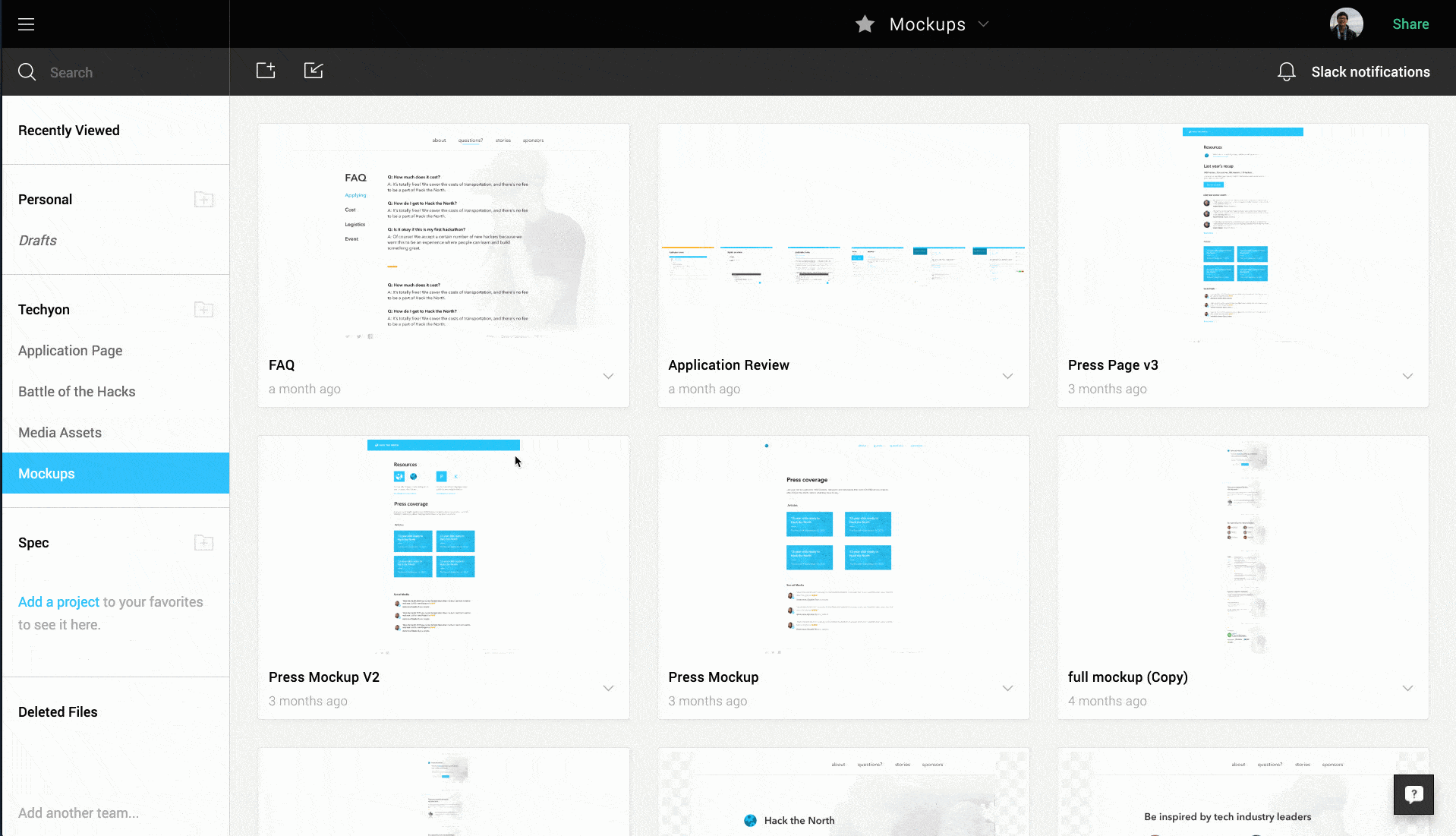Open Press Page v3 file thumbnail

coord(1243,235)
